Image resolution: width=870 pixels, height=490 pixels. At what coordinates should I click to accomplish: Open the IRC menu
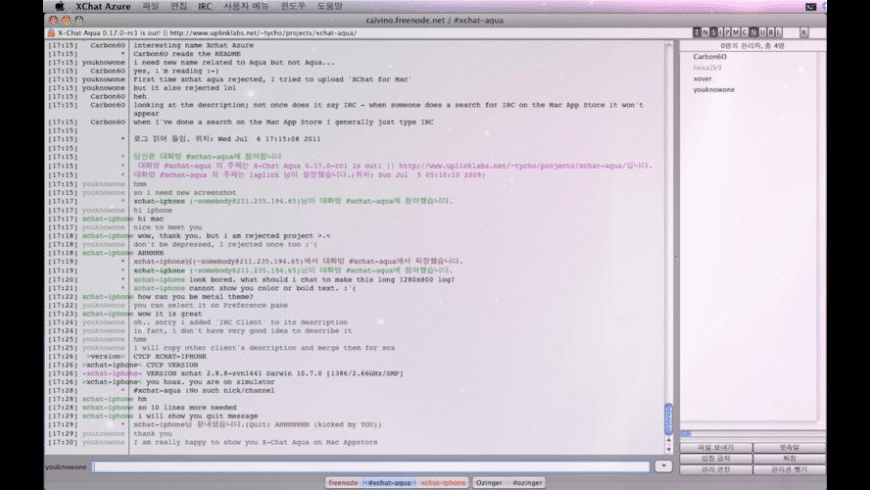pyautogui.click(x=205, y=7)
